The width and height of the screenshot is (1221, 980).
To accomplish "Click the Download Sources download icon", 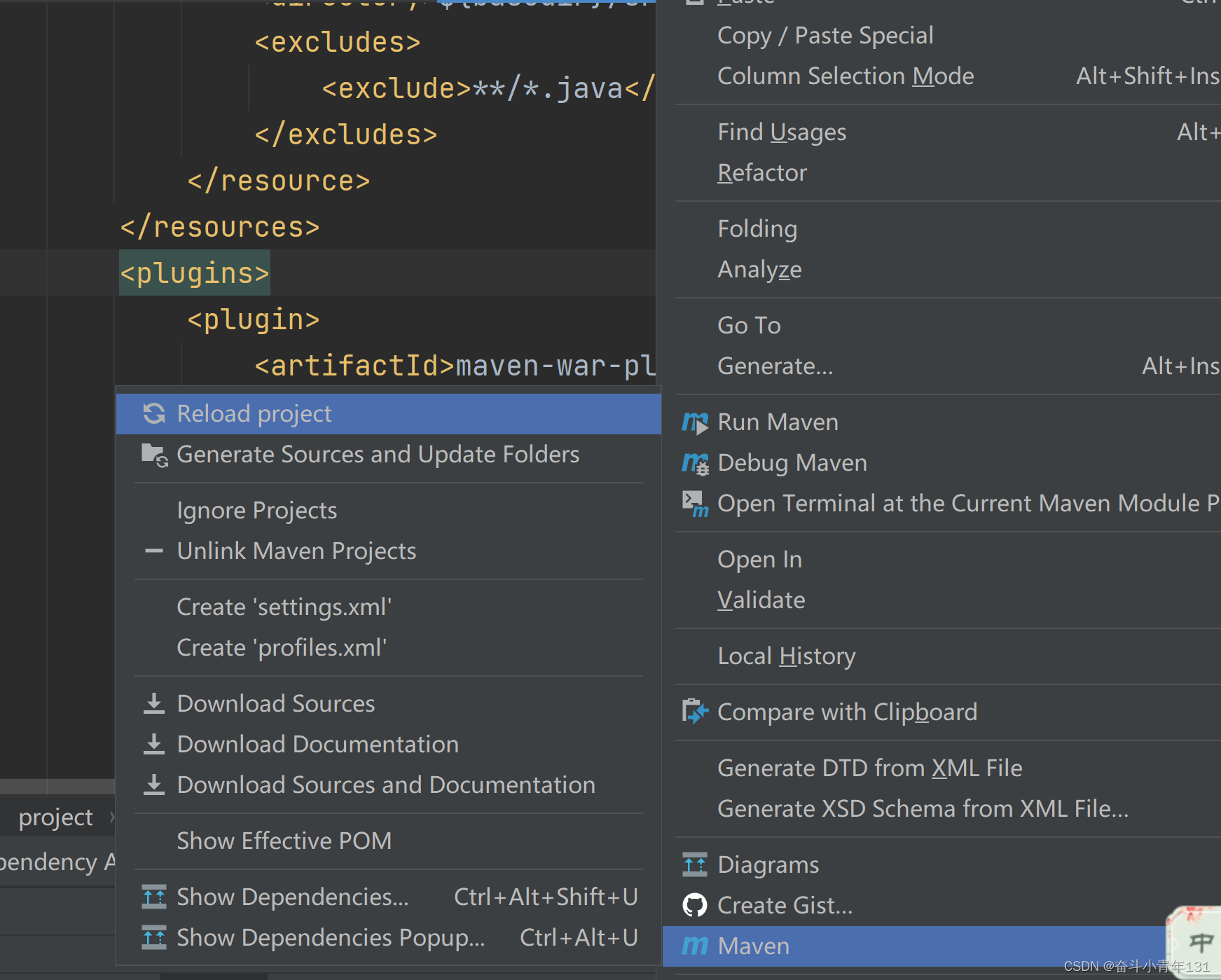I will coord(153,703).
